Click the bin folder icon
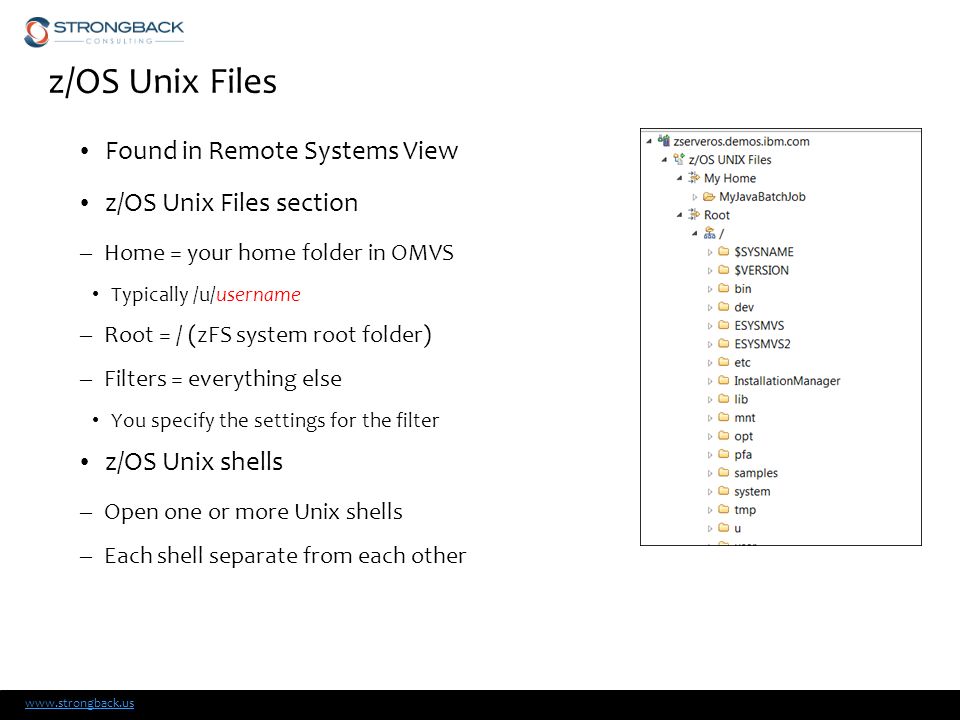This screenshot has width=960, height=720. pyautogui.click(x=724, y=288)
